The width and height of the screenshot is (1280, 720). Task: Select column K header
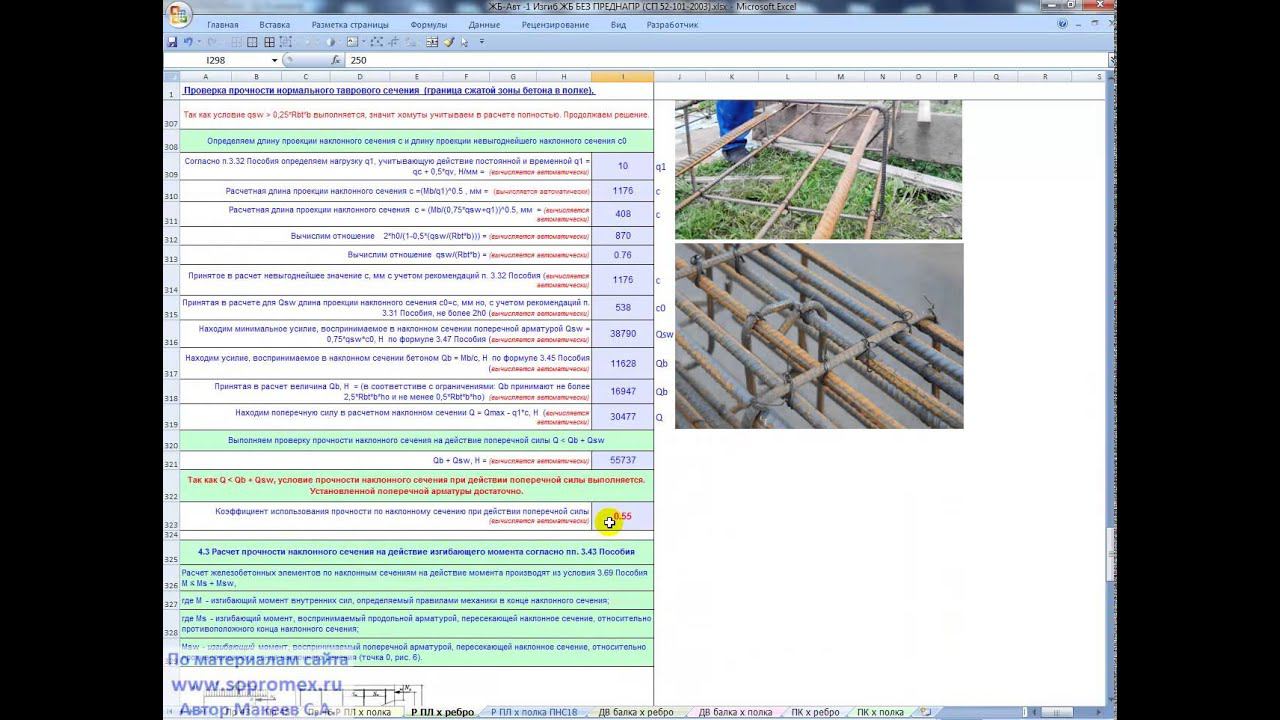click(731, 77)
